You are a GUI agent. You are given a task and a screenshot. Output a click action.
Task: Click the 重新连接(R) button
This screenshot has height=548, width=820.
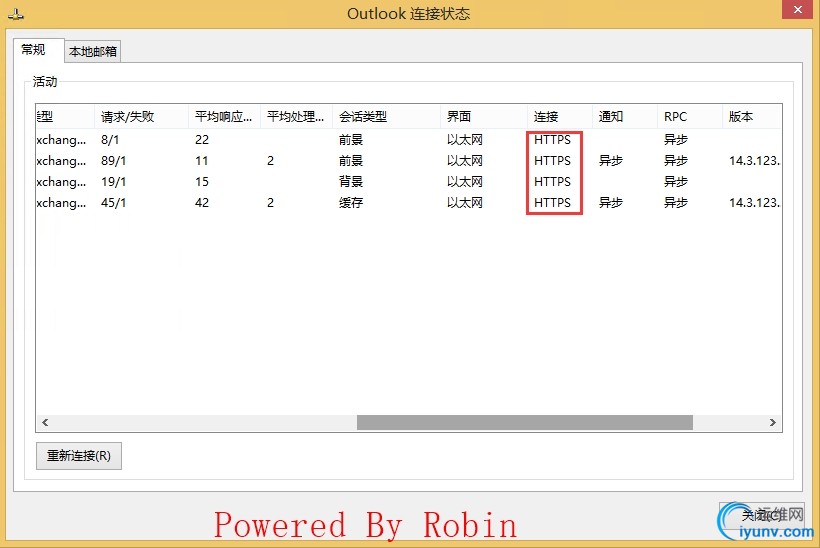[79, 455]
